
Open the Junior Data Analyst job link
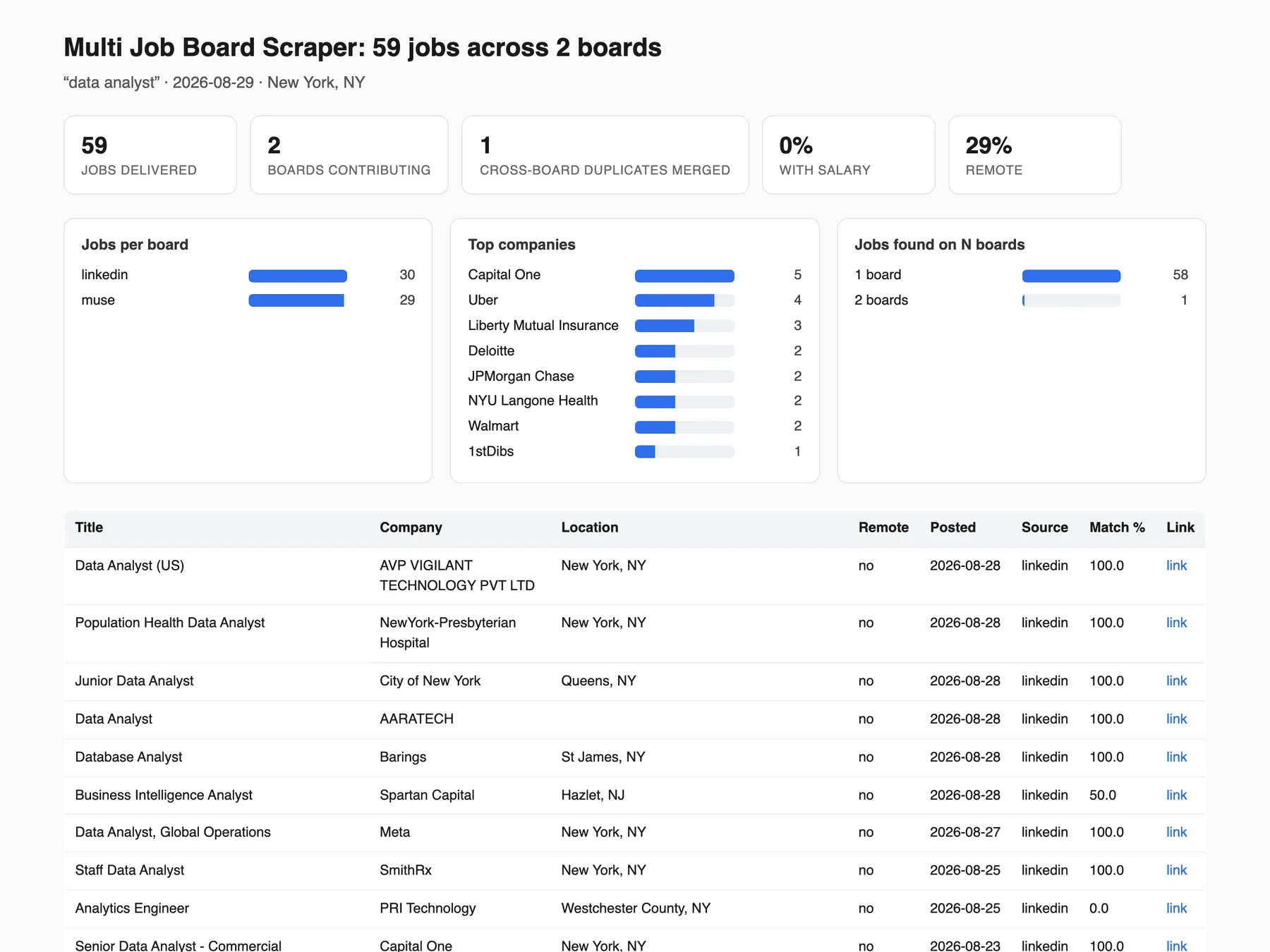pyautogui.click(x=1176, y=681)
